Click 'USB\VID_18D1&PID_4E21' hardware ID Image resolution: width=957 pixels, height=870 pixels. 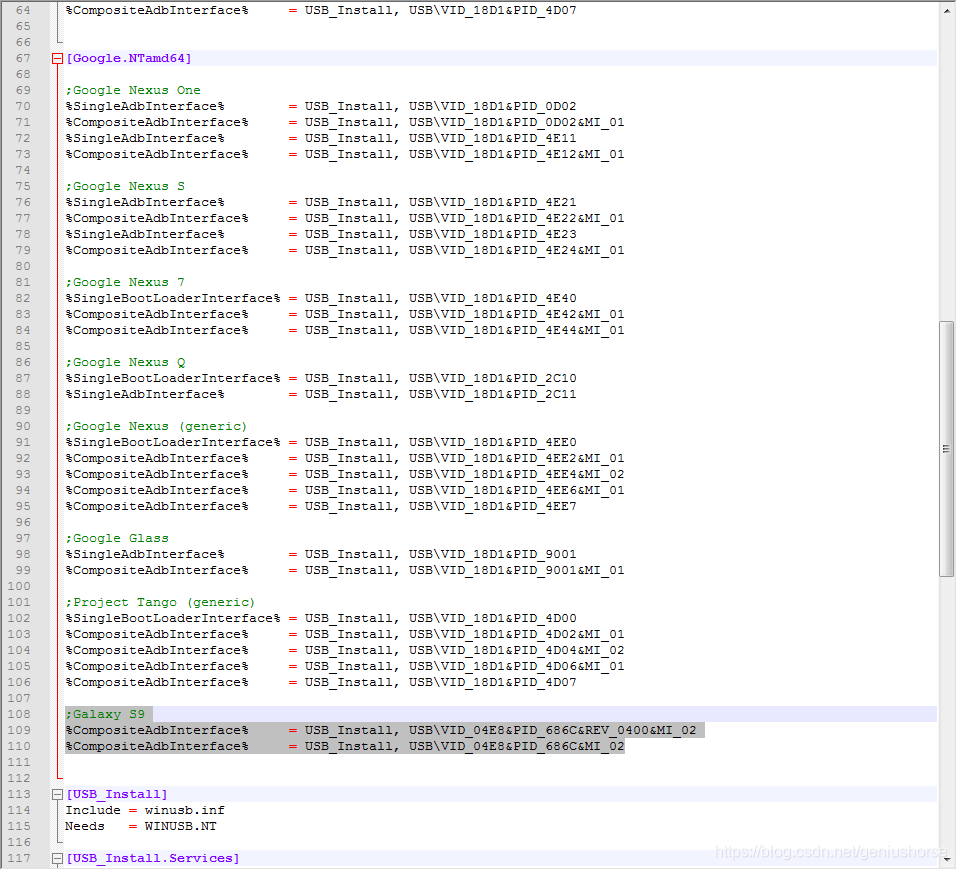click(493, 202)
